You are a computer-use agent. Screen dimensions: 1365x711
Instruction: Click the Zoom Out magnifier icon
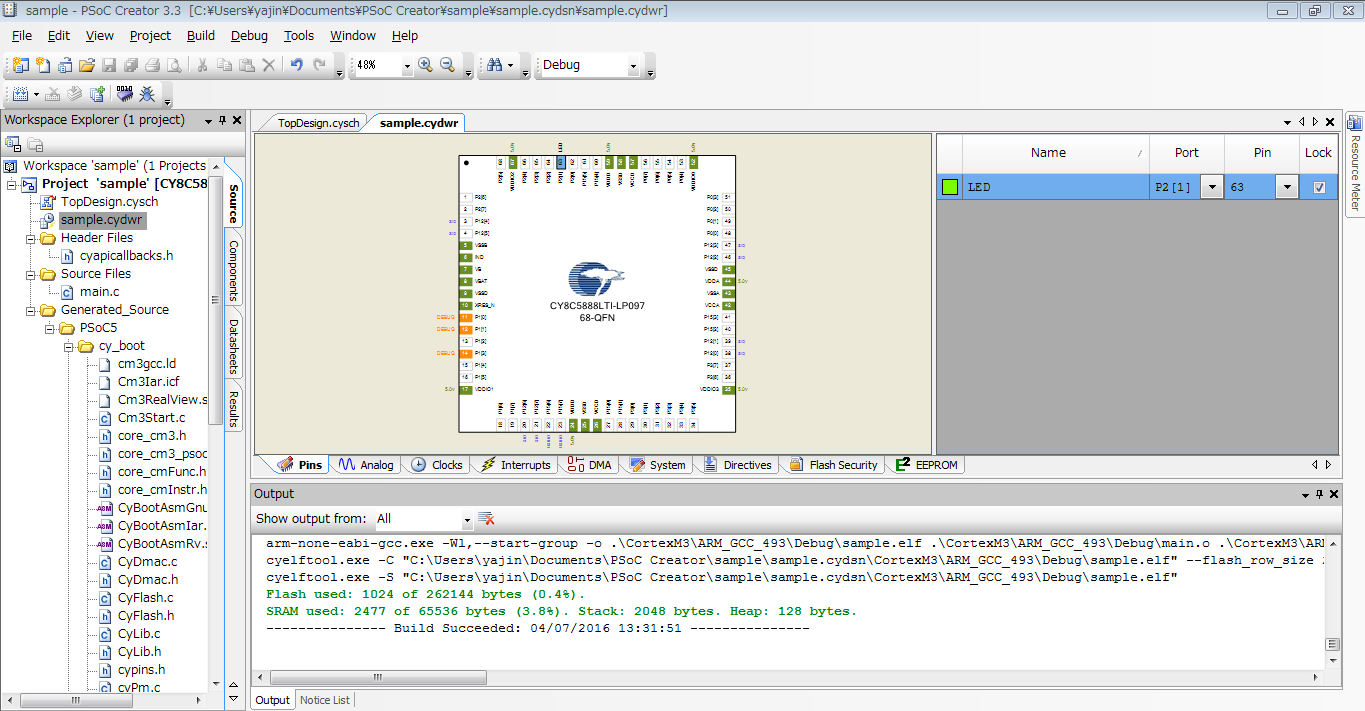pos(447,65)
